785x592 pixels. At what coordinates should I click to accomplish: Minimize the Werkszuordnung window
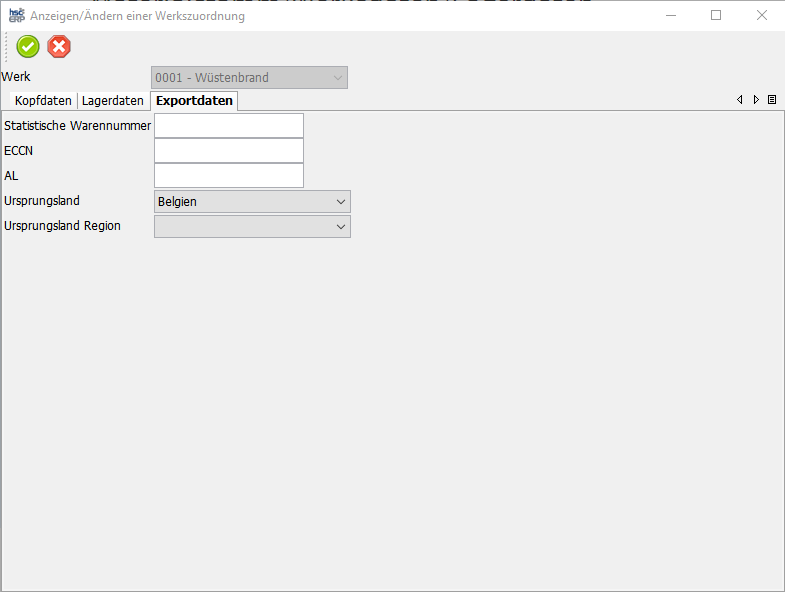coord(670,16)
